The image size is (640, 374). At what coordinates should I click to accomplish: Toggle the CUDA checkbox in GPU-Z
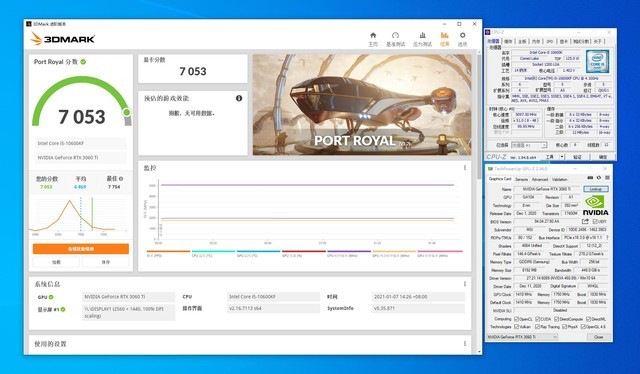(x=538, y=319)
